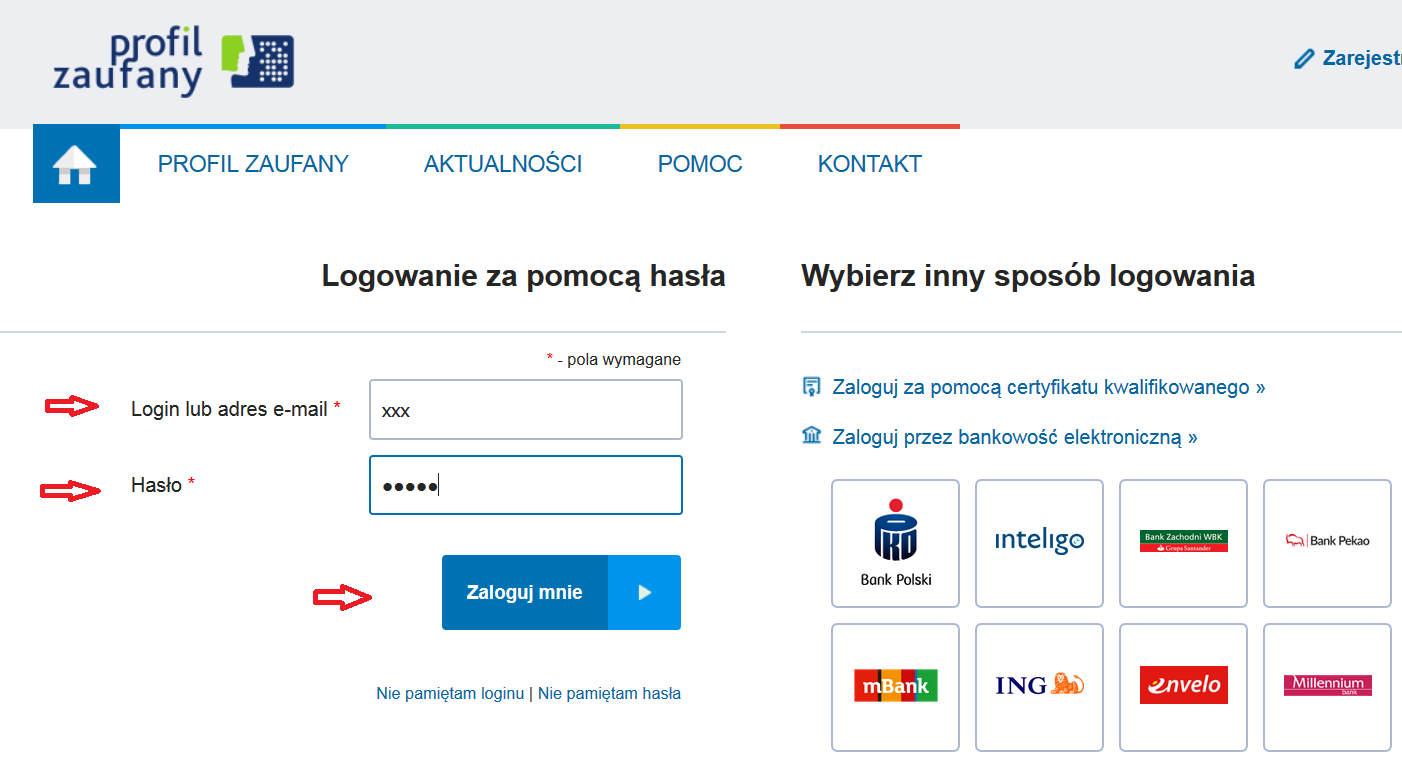Select the Bank Pekao tile

pos(1327,543)
